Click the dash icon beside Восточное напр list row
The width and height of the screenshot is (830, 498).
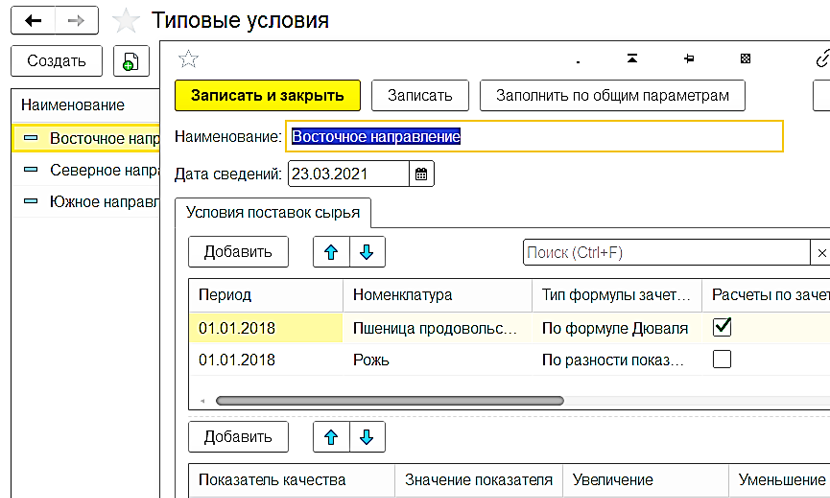(31, 138)
